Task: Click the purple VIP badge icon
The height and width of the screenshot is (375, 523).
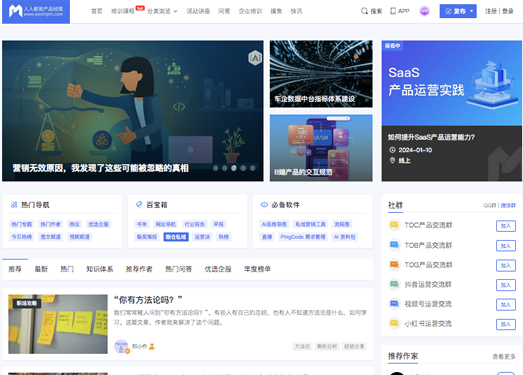Action: coord(424,11)
